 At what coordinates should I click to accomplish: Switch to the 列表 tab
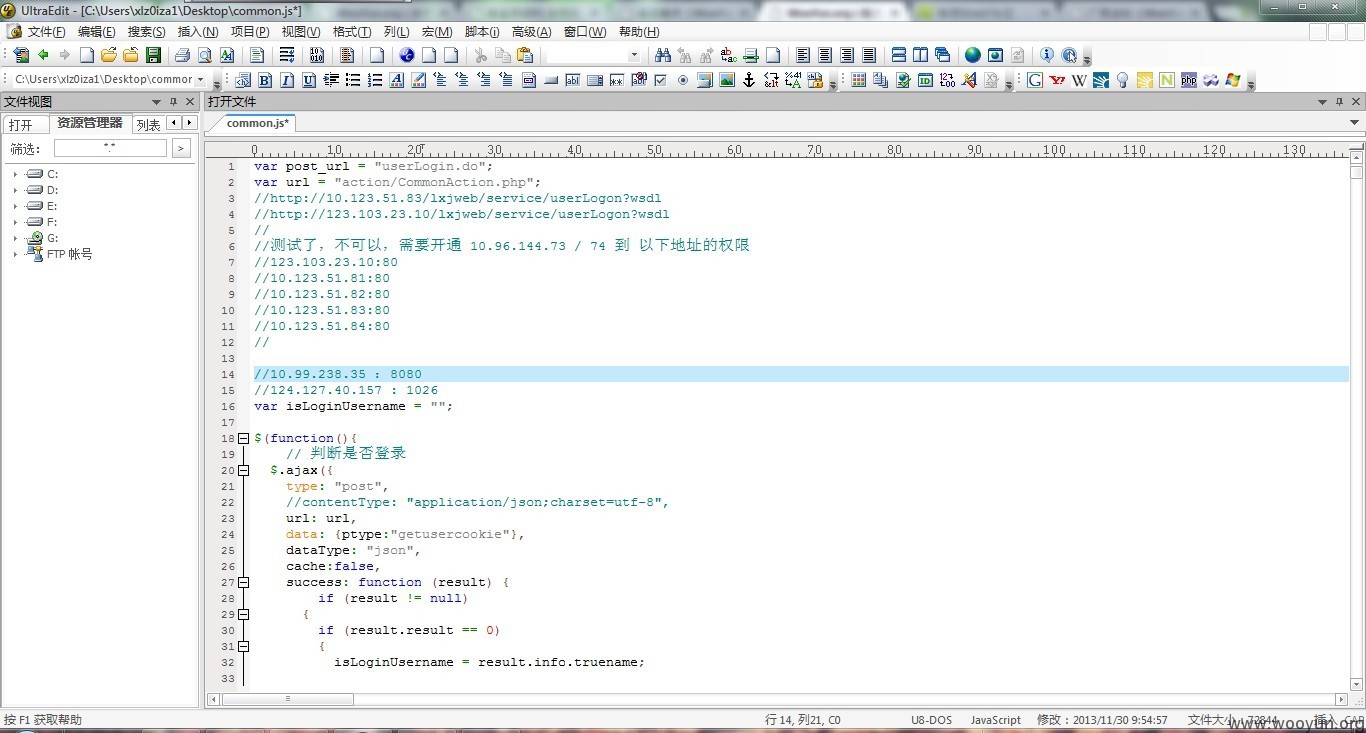(148, 125)
